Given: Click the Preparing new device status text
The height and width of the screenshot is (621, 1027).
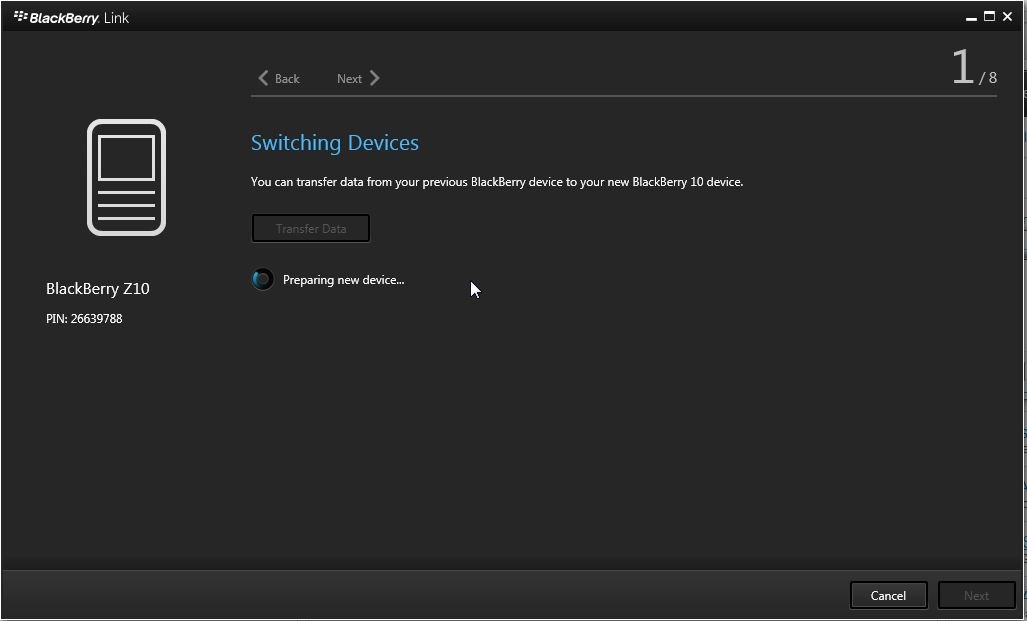Looking at the screenshot, I should [x=343, y=280].
